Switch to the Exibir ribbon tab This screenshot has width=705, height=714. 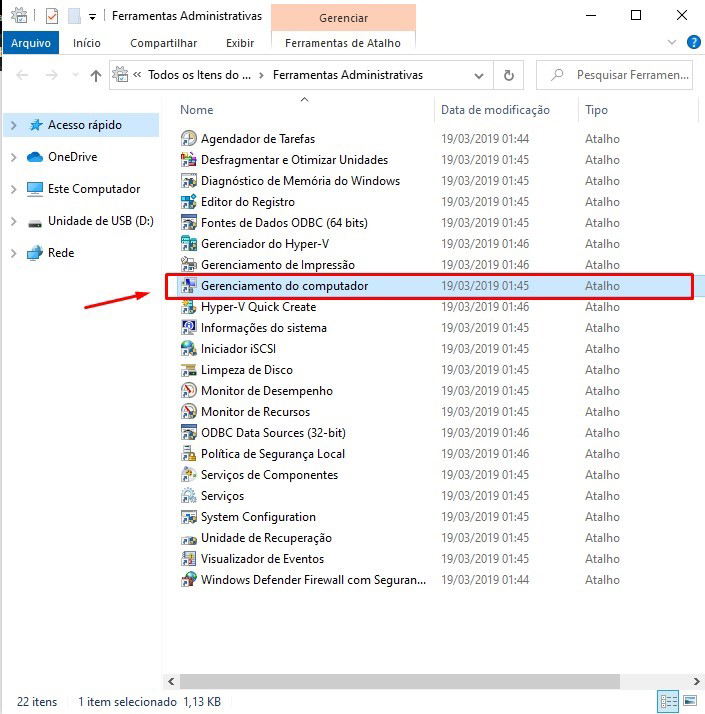[240, 43]
